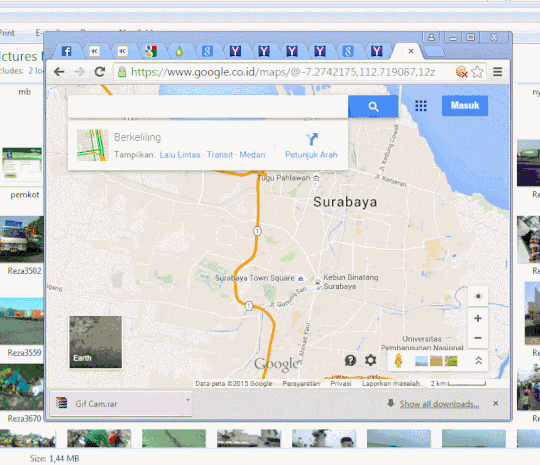Screen dimensions: 540x465
Task: Open the map help question icon
Action: (x=350, y=361)
